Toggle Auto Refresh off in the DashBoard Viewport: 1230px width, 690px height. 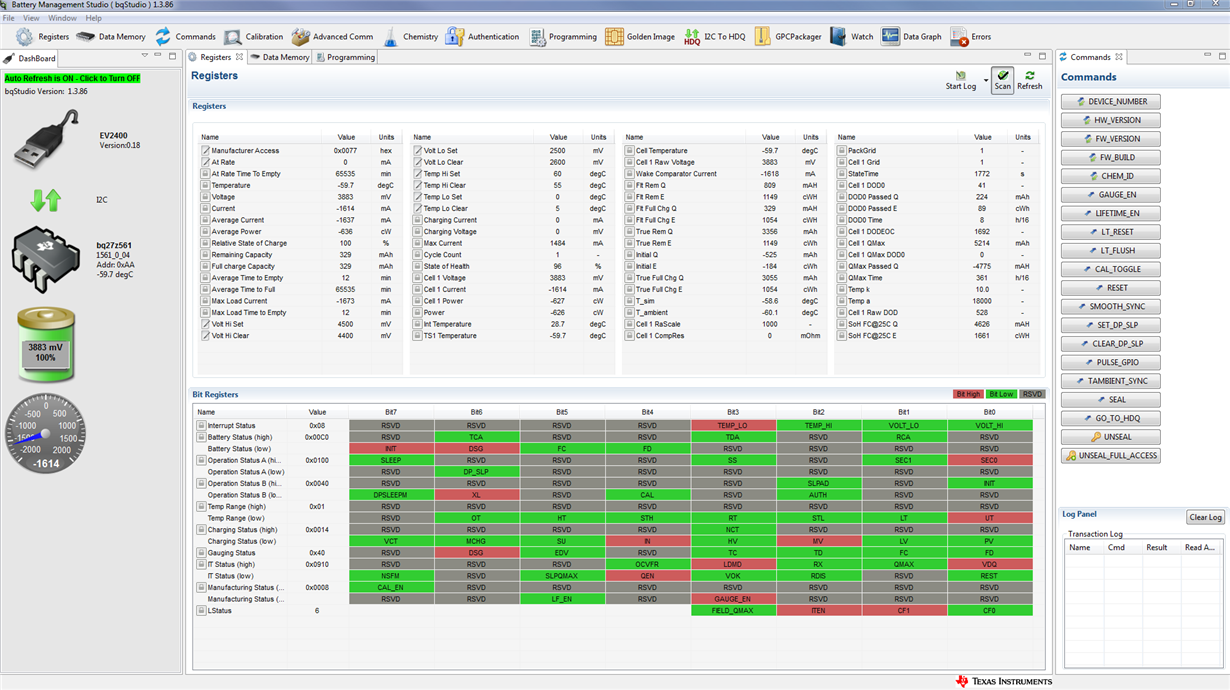[x=73, y=78]
